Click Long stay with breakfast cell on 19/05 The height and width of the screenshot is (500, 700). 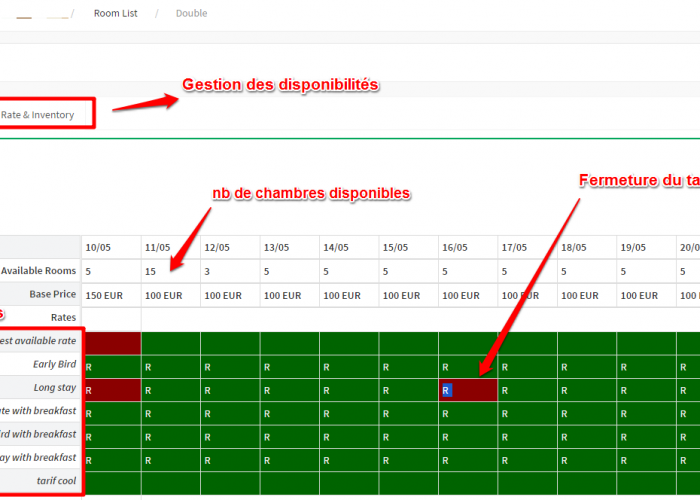click(646, 460)
